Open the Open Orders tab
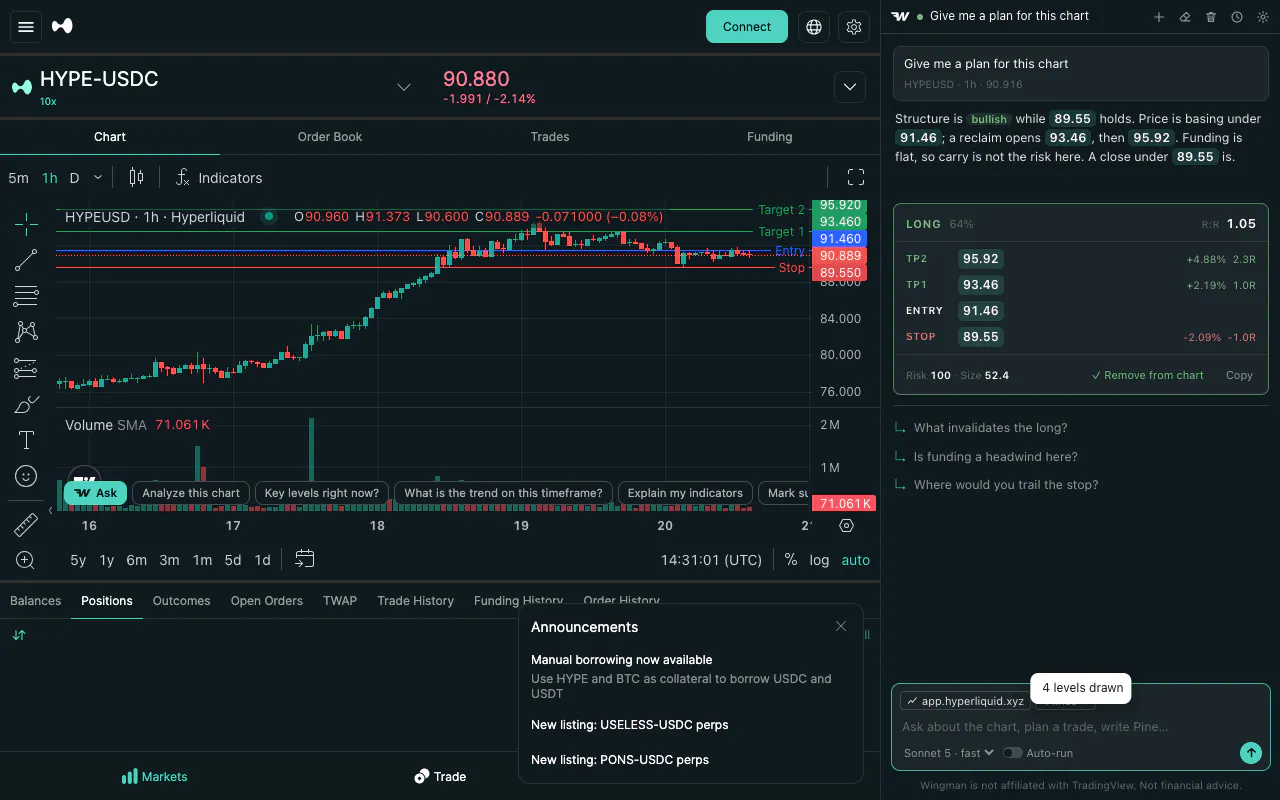The height and width of the screenshot is (800, 1280). click(267, 601)
